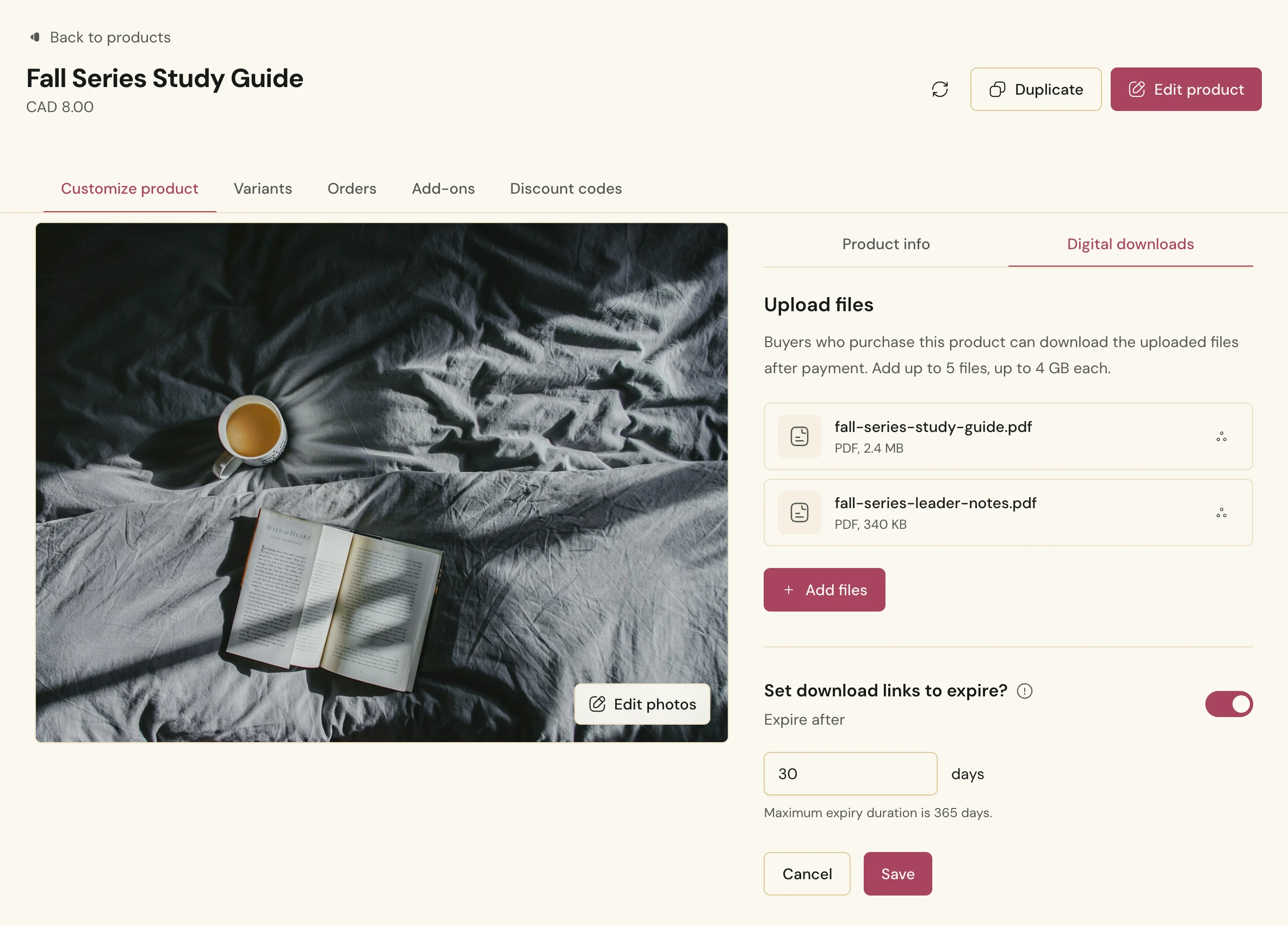Save the digital download settings
The width and height of the screenshot is (1288, 926).
897,873
